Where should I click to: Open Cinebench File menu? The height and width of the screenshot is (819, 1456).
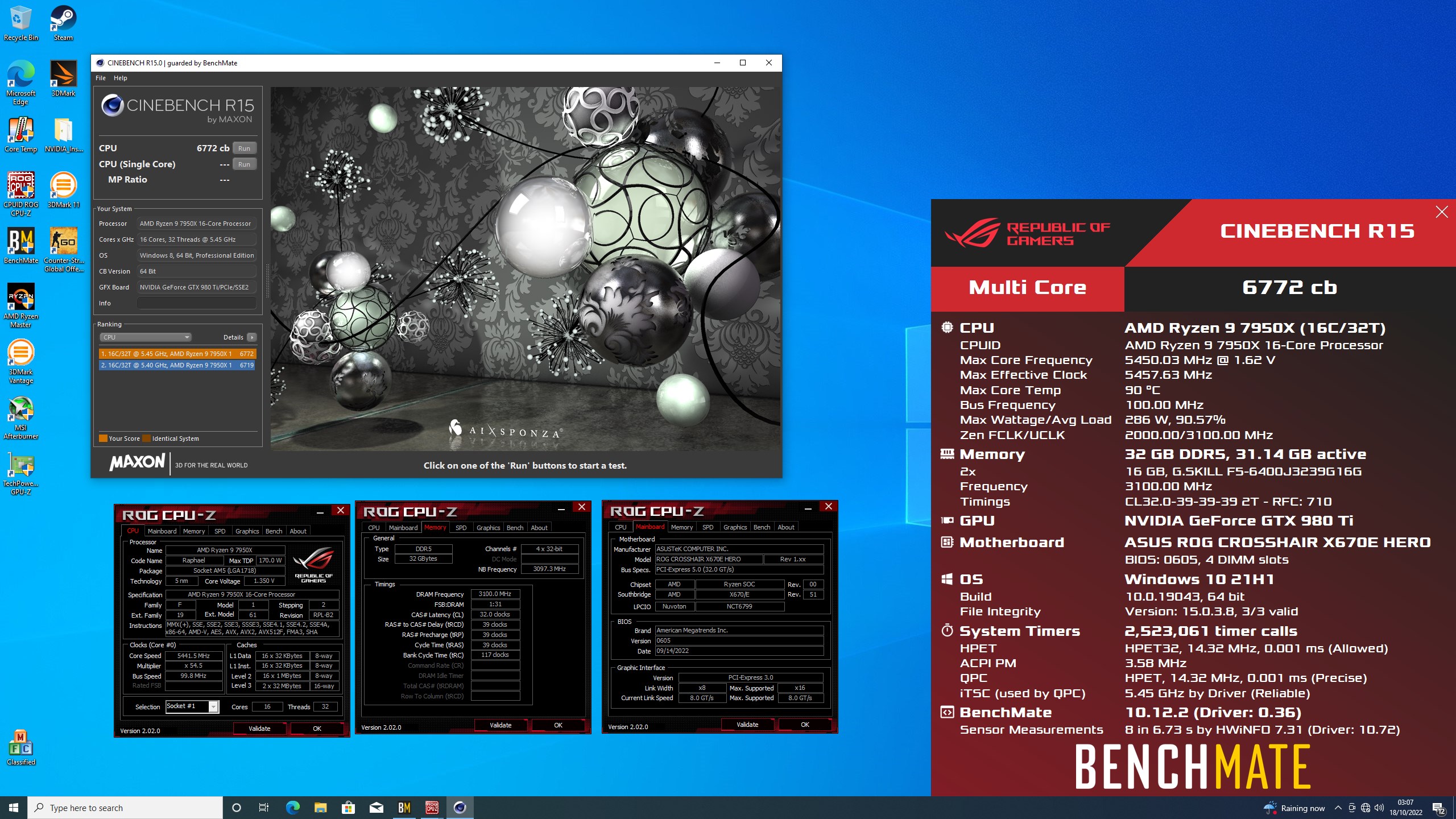click(101, 78)
